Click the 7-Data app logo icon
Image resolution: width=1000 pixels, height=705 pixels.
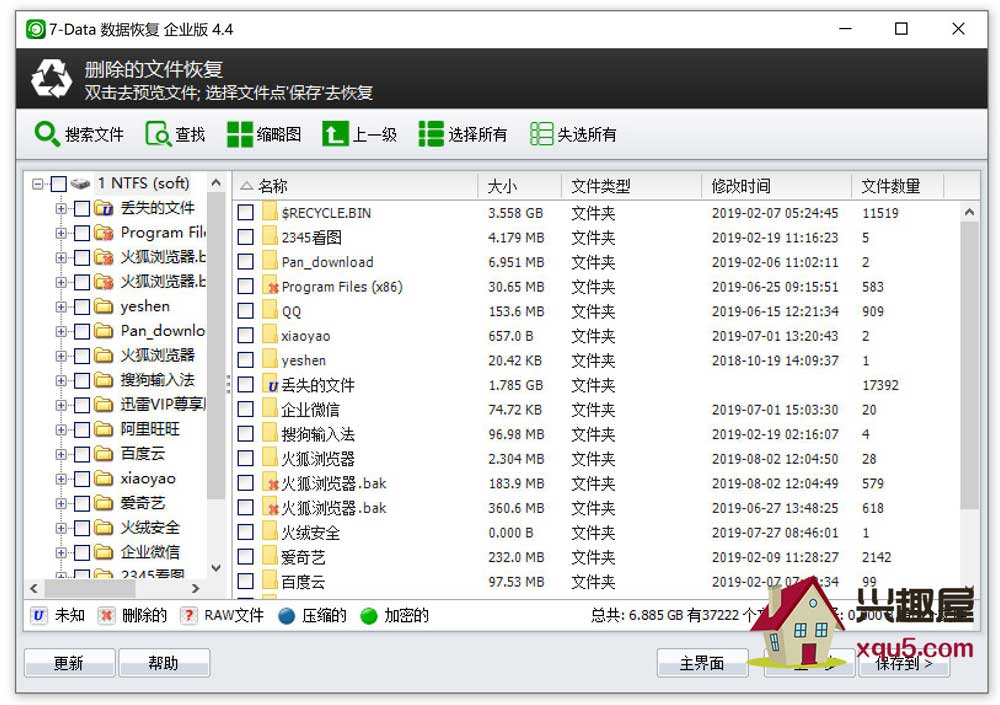(36, 29)
